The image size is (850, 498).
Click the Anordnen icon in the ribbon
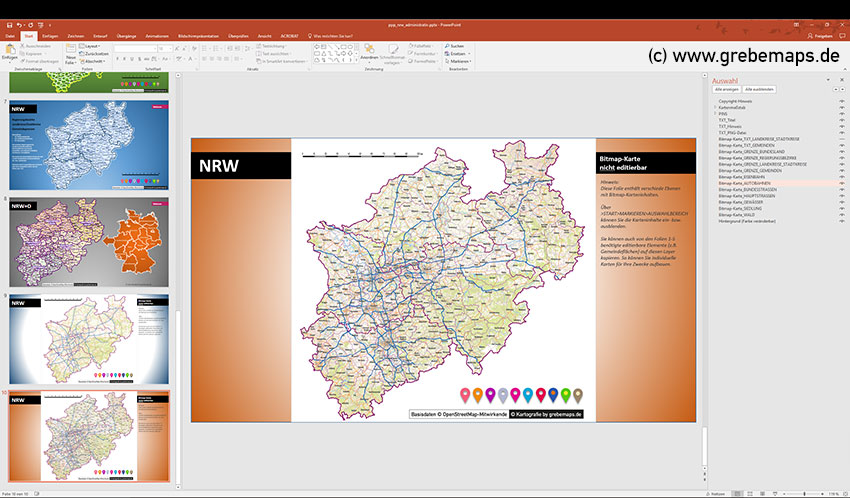[x=369, y=51]
